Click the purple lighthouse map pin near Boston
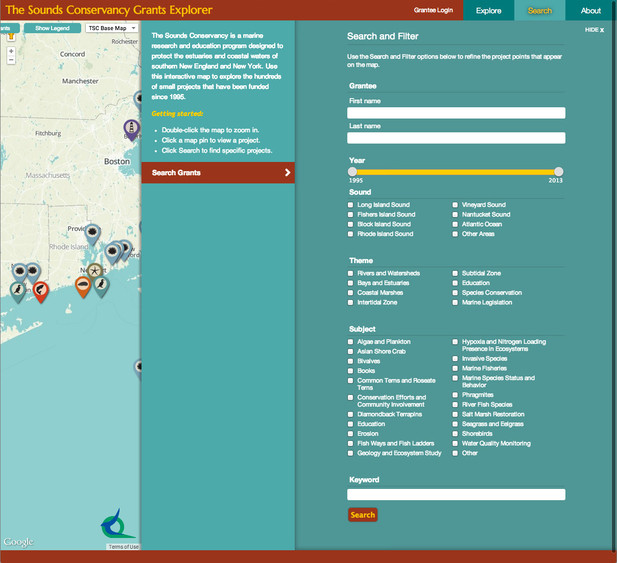The height and width of the screenshot is (563, 617). click(x=131, y=129)
